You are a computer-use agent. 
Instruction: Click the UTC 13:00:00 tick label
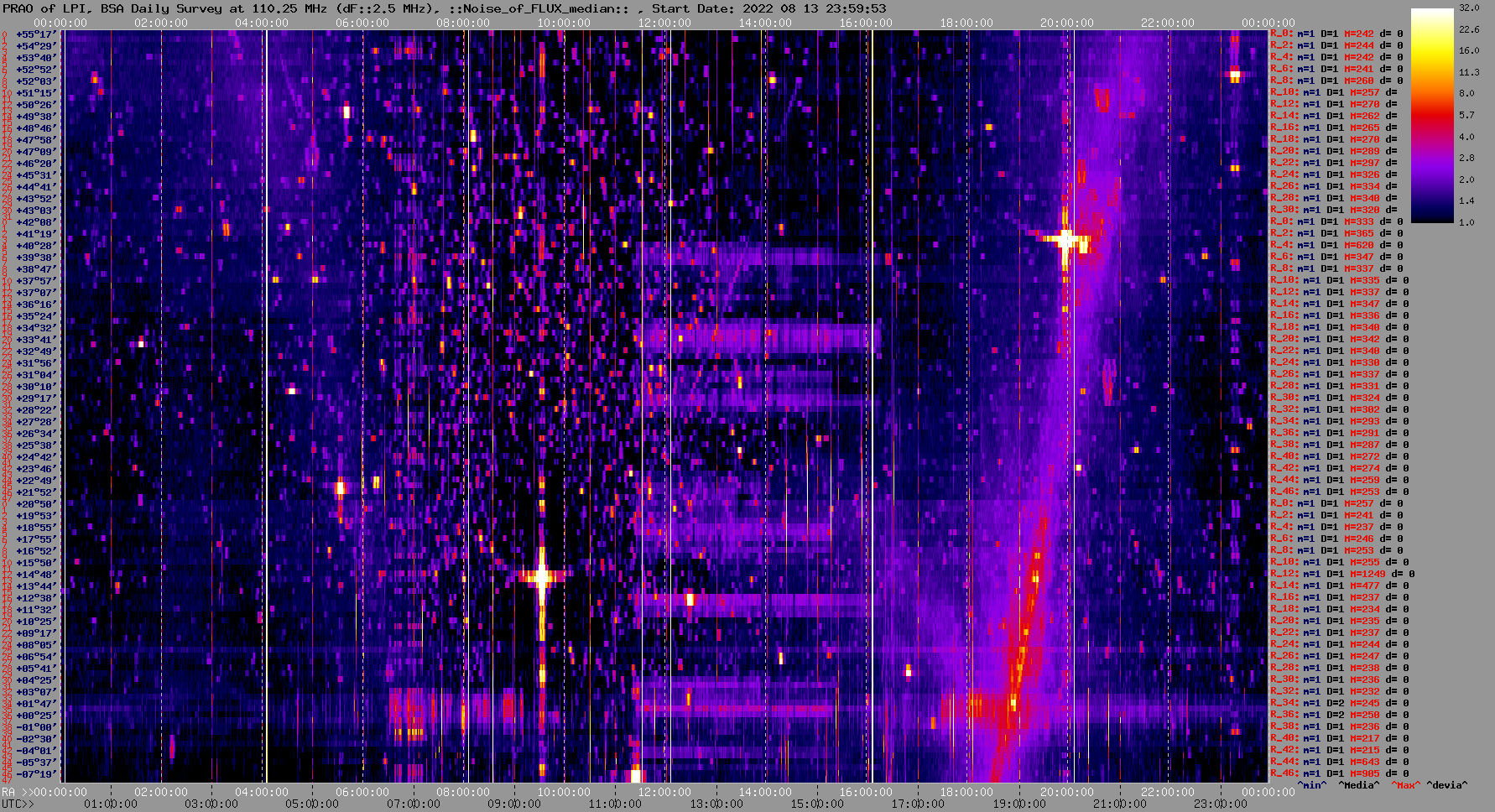click(x=716, y=804)
